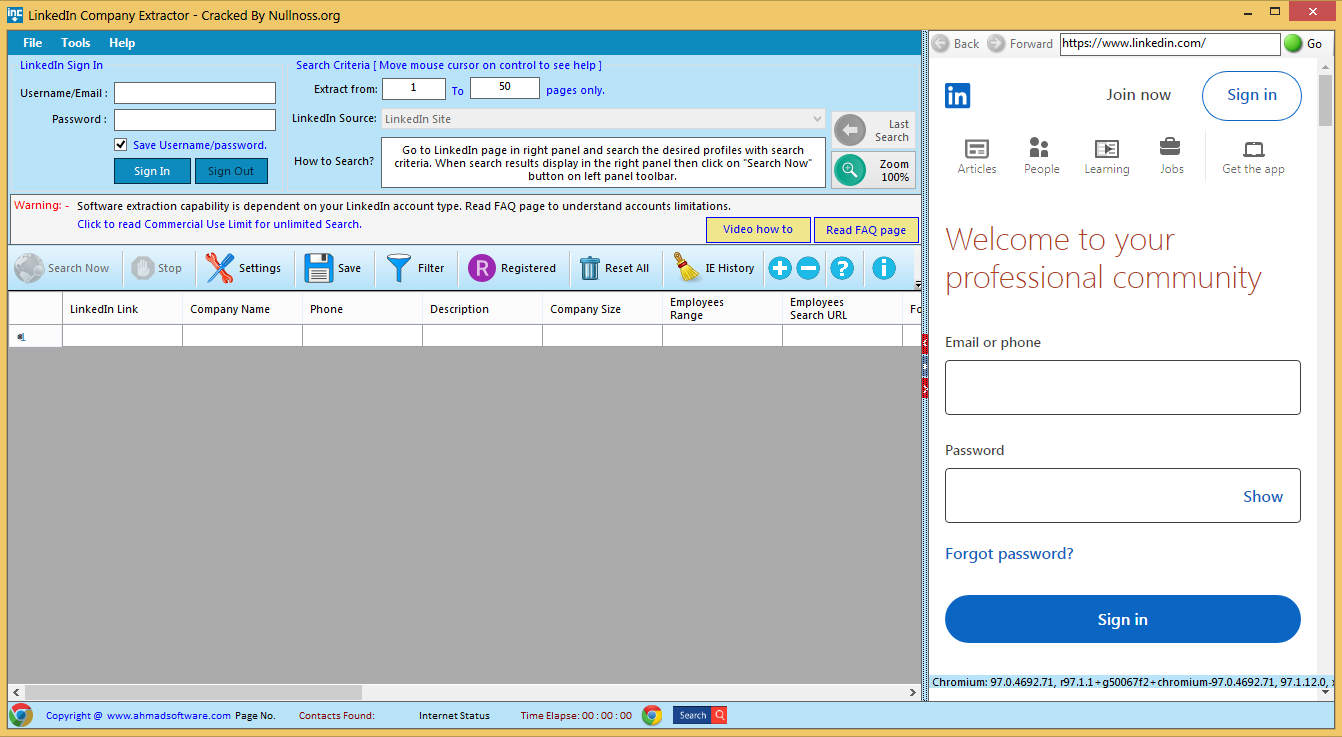Save results with the floppy disk icon

click(319, 268)
